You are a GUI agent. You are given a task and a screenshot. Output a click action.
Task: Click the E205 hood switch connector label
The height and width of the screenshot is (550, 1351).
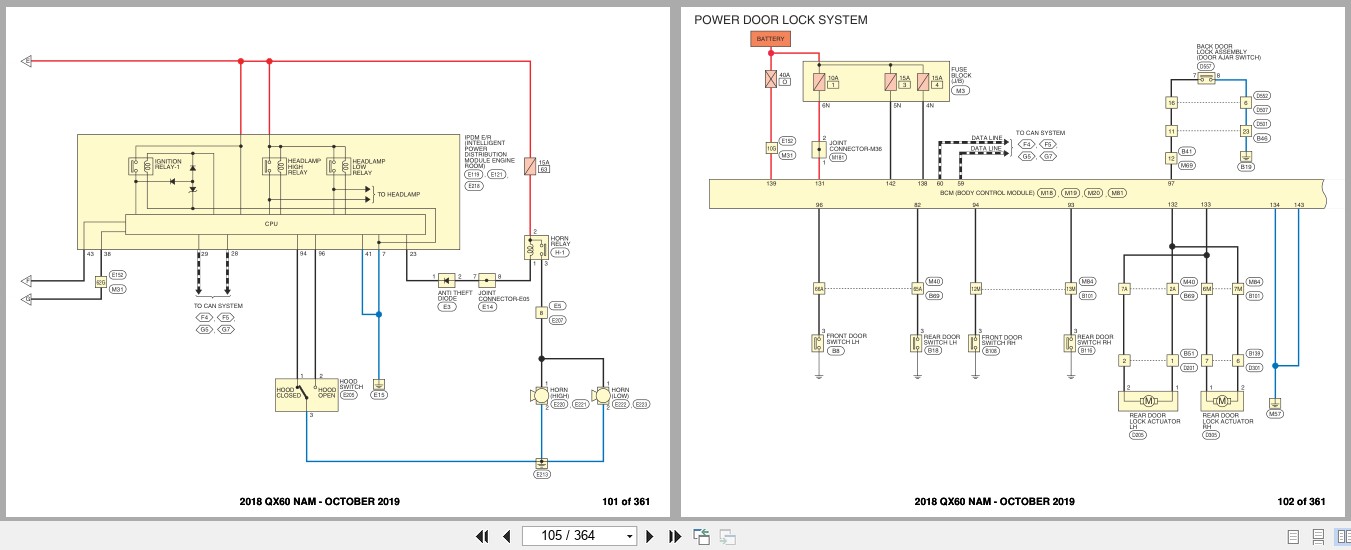point(349,395)
